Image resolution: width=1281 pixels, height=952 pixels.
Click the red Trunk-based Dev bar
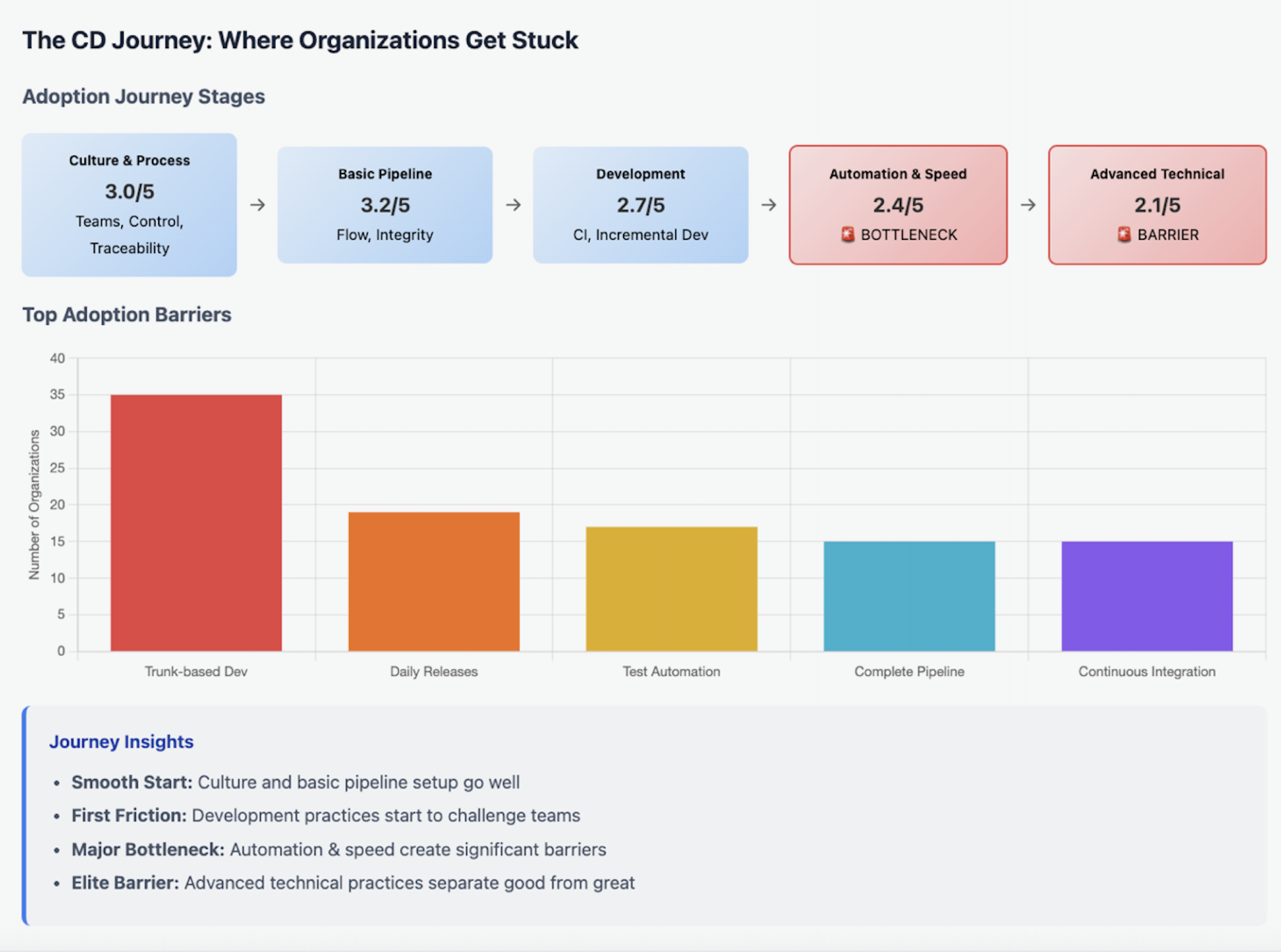tap(196, 523)
